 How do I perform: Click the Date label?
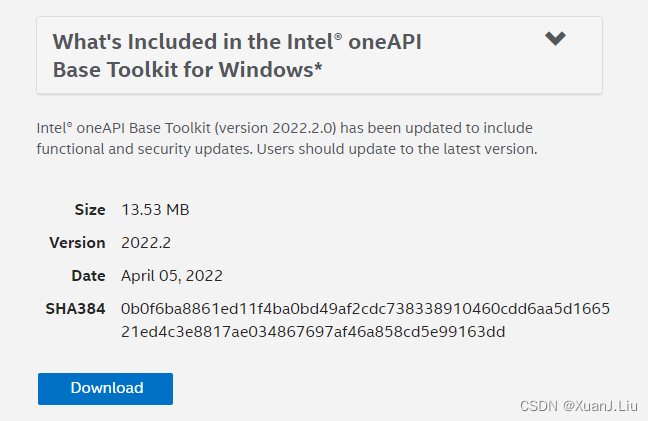pyautogui.click(x=88, y=275)
